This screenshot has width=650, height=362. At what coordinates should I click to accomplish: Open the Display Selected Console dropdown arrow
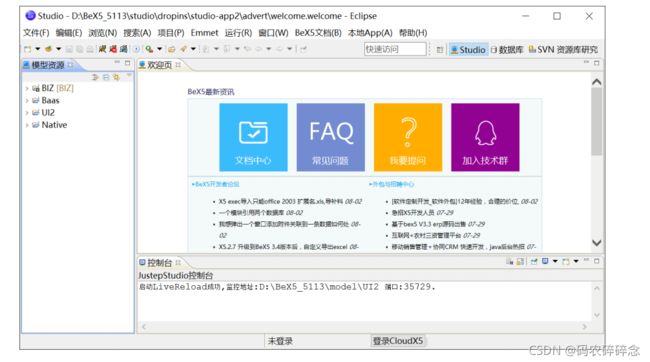coord(555,261)
